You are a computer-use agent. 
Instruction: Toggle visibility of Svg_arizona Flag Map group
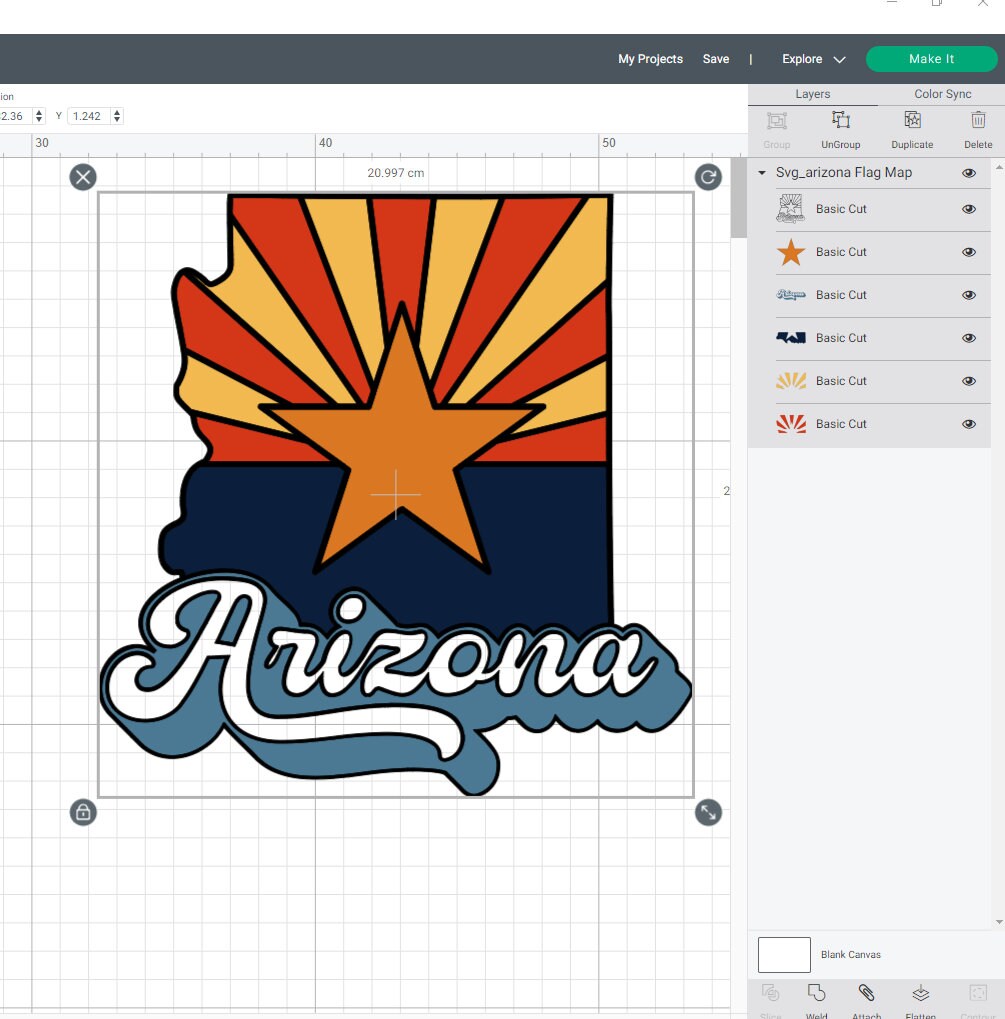[x=968, y=172]
